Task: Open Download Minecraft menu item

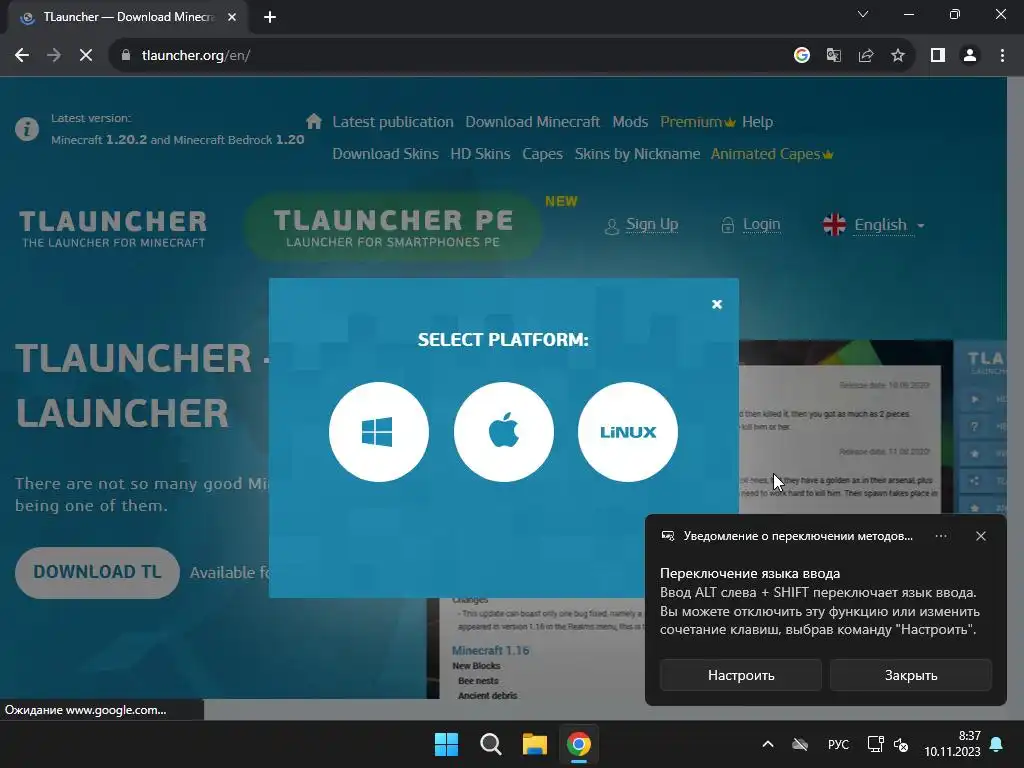Action: [532, 122]
